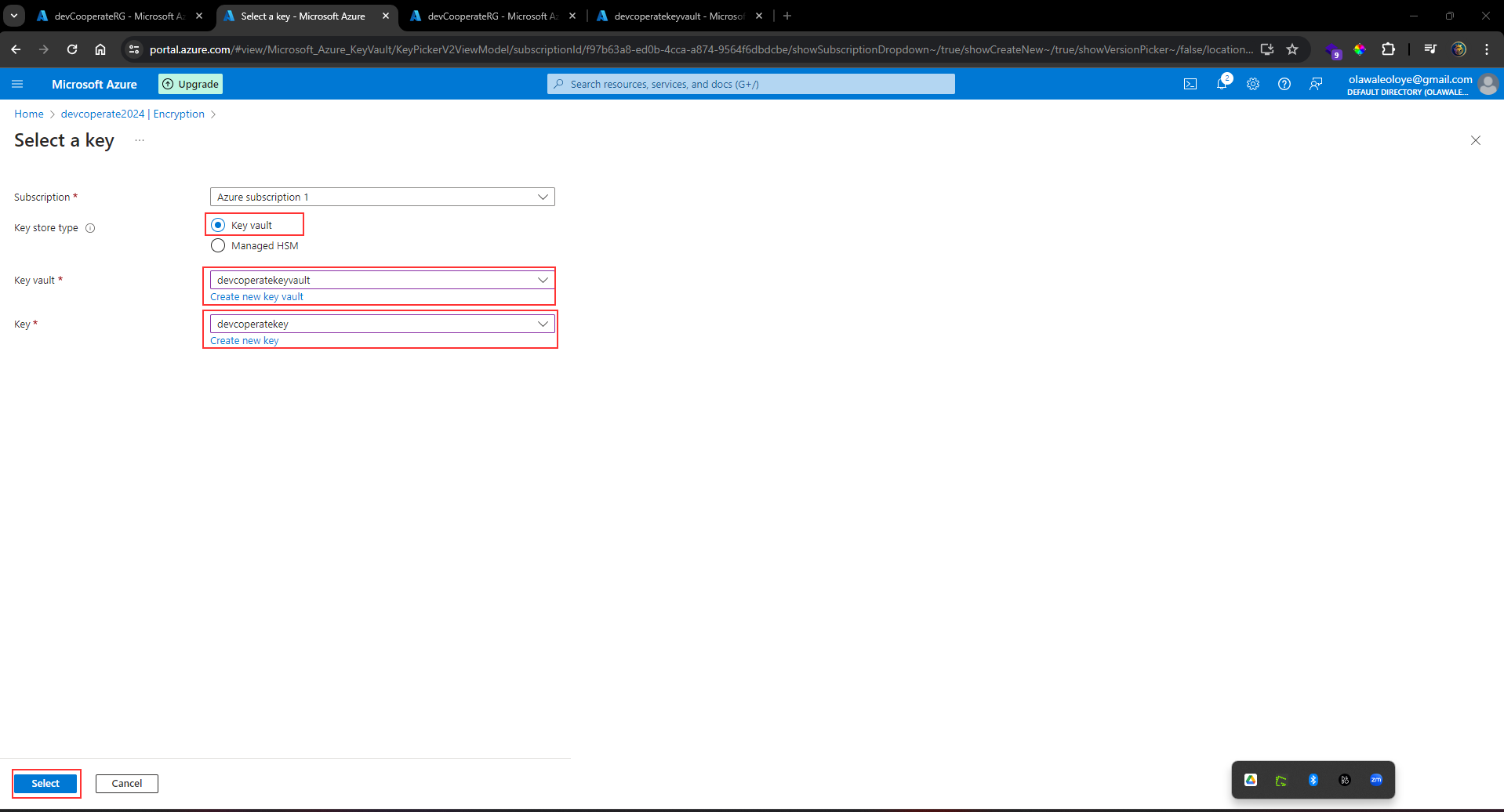Image resolution: width=1504 pixels, height=812 pixels.
Task: Open the browser extensions puzzle icon
Action: [x=1388, y=49]
